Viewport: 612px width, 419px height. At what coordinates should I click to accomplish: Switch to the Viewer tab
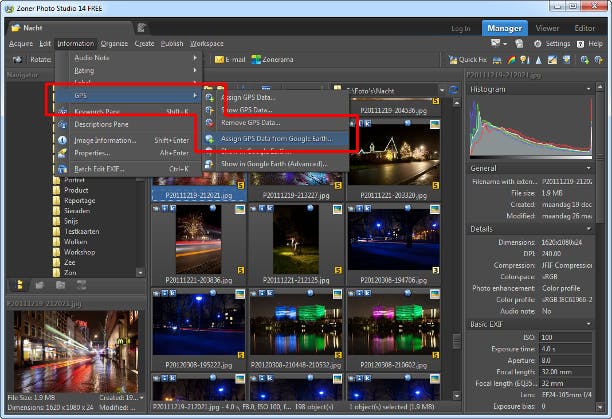(x=547, y=29)
